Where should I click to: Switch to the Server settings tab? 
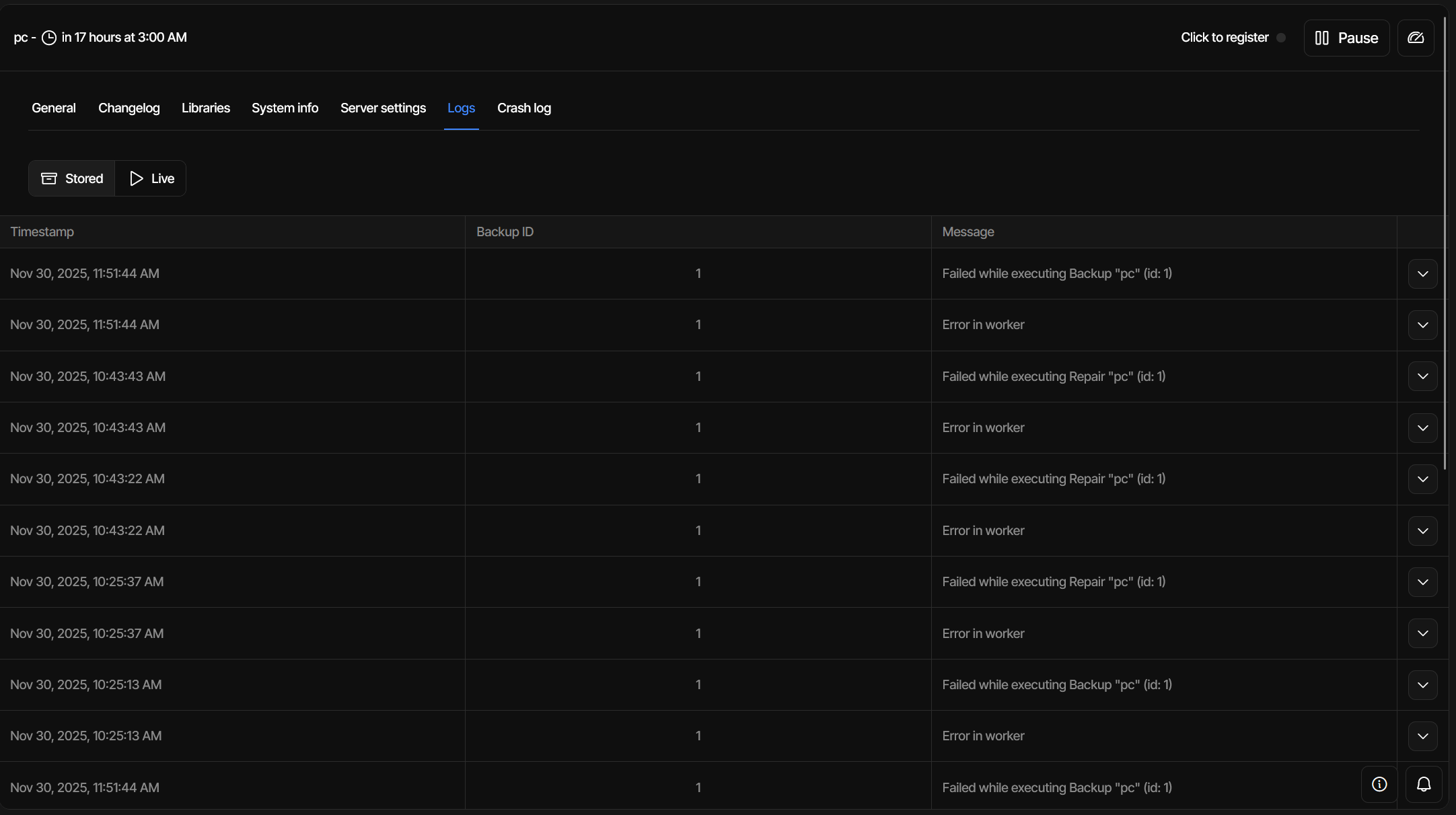383,108
